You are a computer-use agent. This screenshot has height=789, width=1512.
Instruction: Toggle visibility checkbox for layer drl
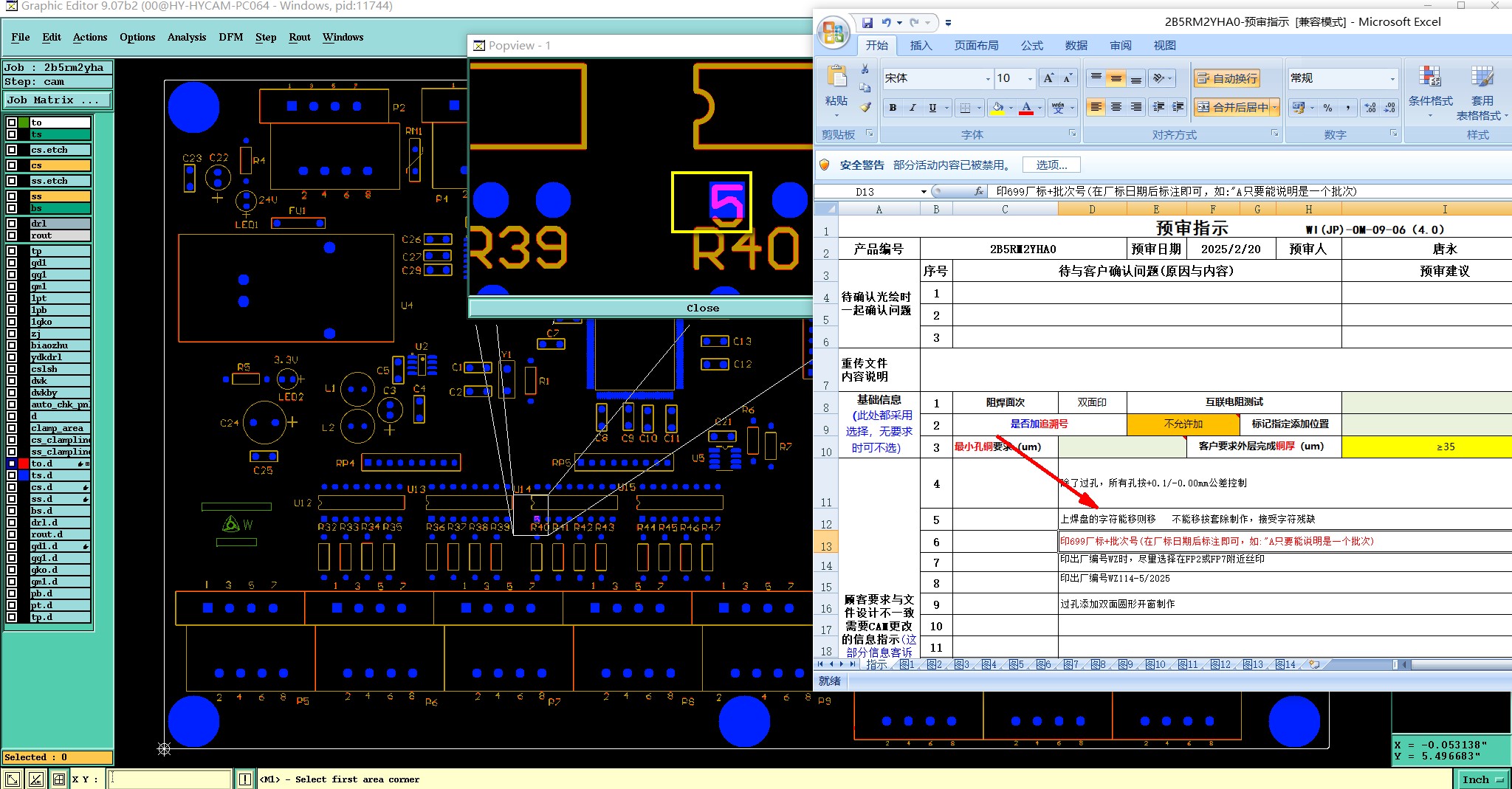(12, 224)
